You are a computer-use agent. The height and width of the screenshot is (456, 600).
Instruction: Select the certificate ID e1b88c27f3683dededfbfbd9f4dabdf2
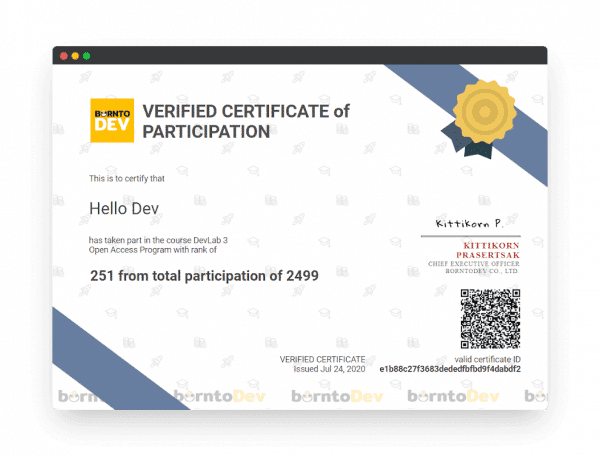click(450, 369)
